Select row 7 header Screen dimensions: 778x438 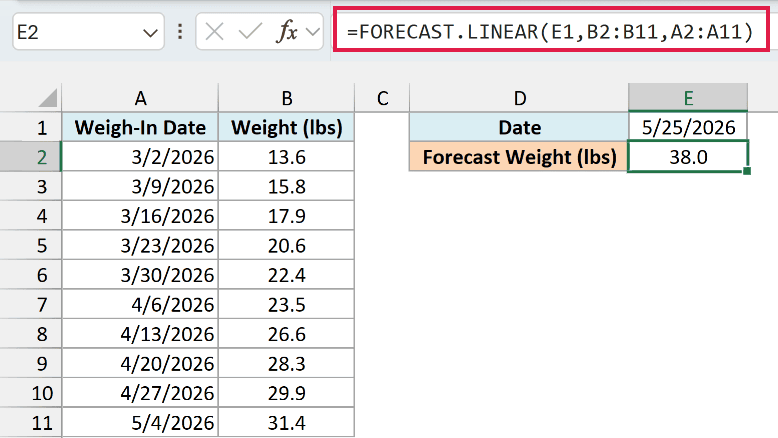point(31,305)
